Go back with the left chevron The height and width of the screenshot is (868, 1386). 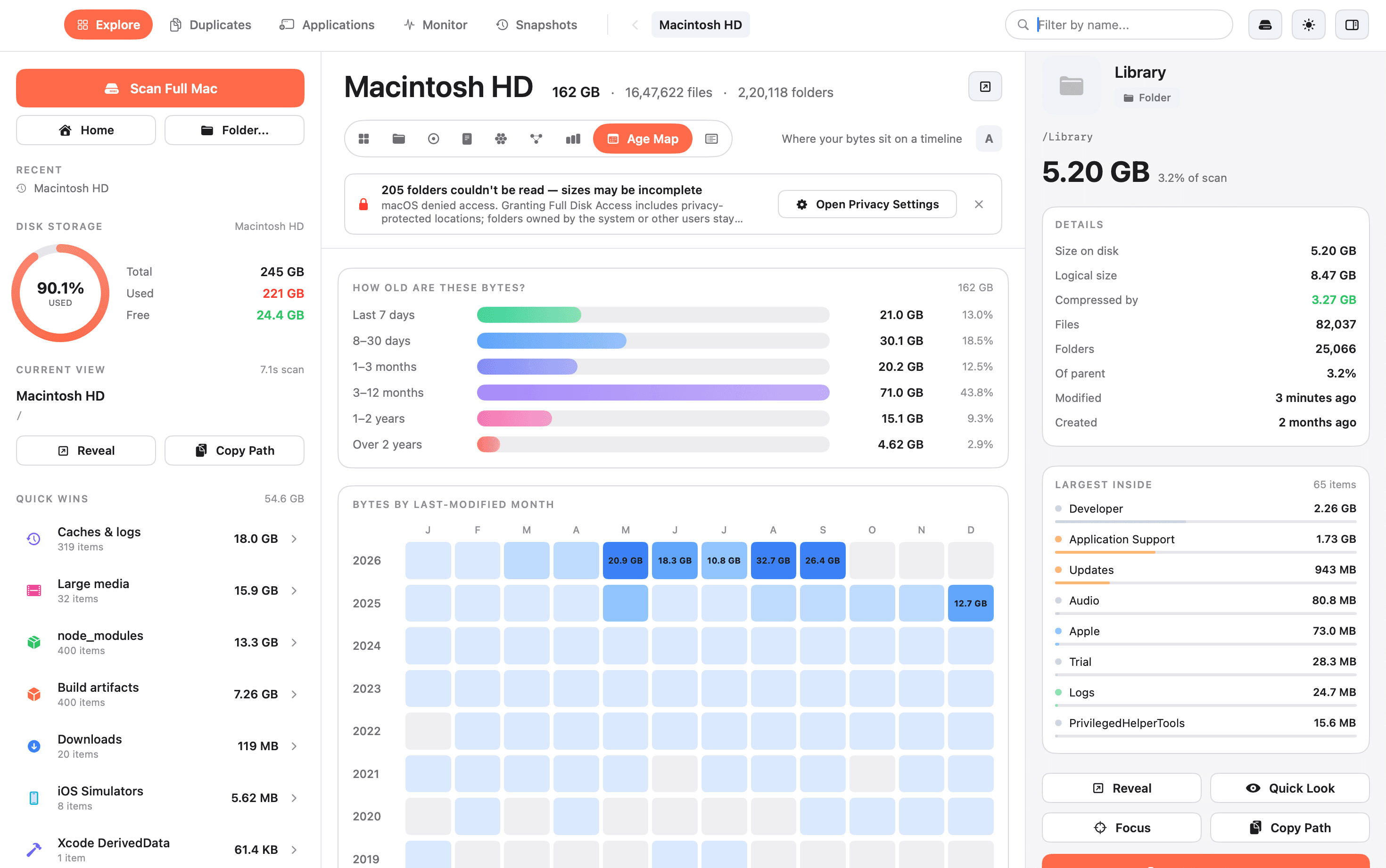tap(635, 25)
